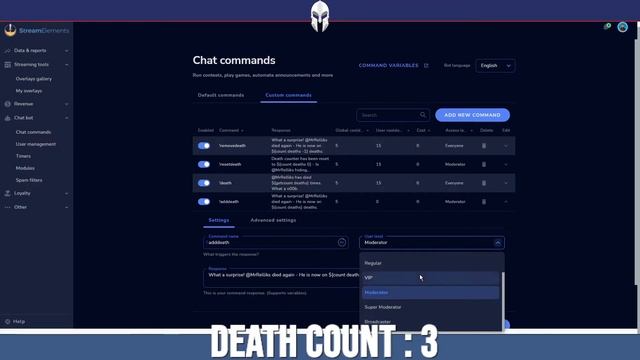The width and height of the screenshot is (640, 360).
Task: Disable the !resetdeath command toggle
Action: pos(204,164)
